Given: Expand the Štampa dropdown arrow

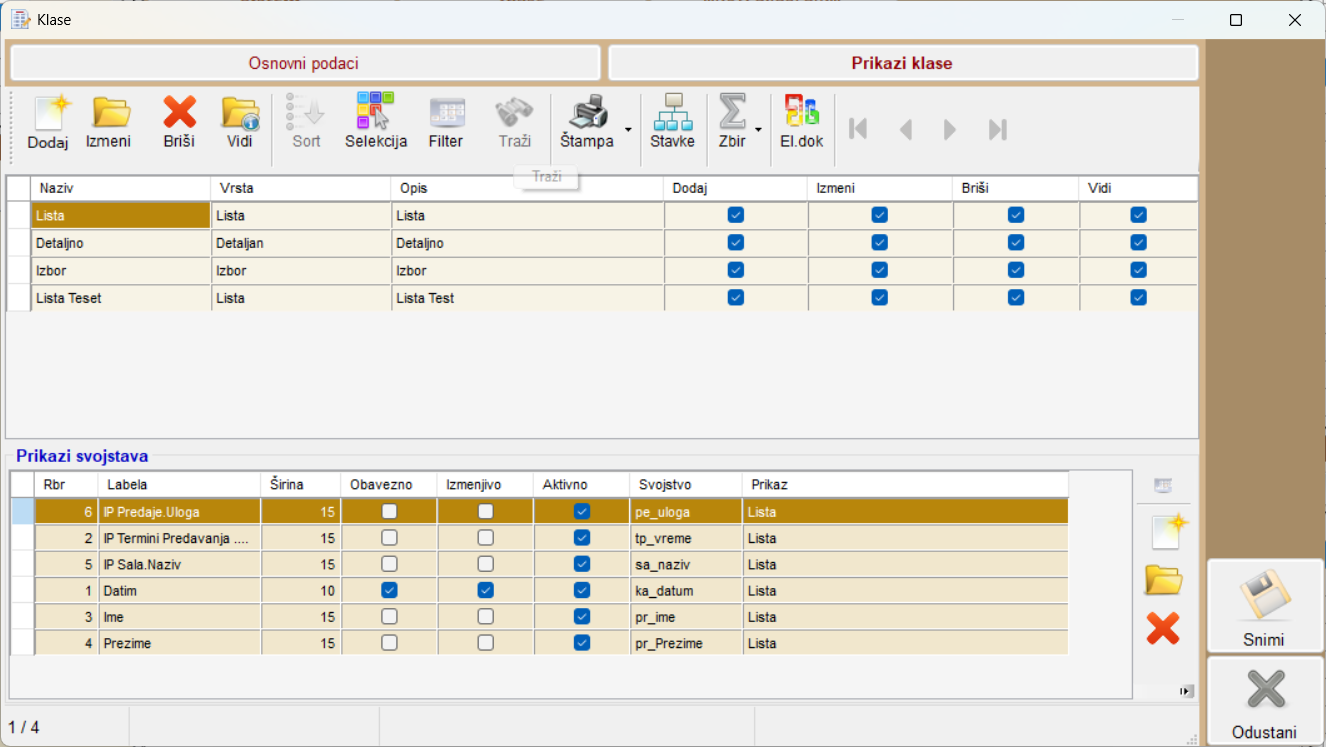Looking at the screenshot, I should [x=628, y=130].
